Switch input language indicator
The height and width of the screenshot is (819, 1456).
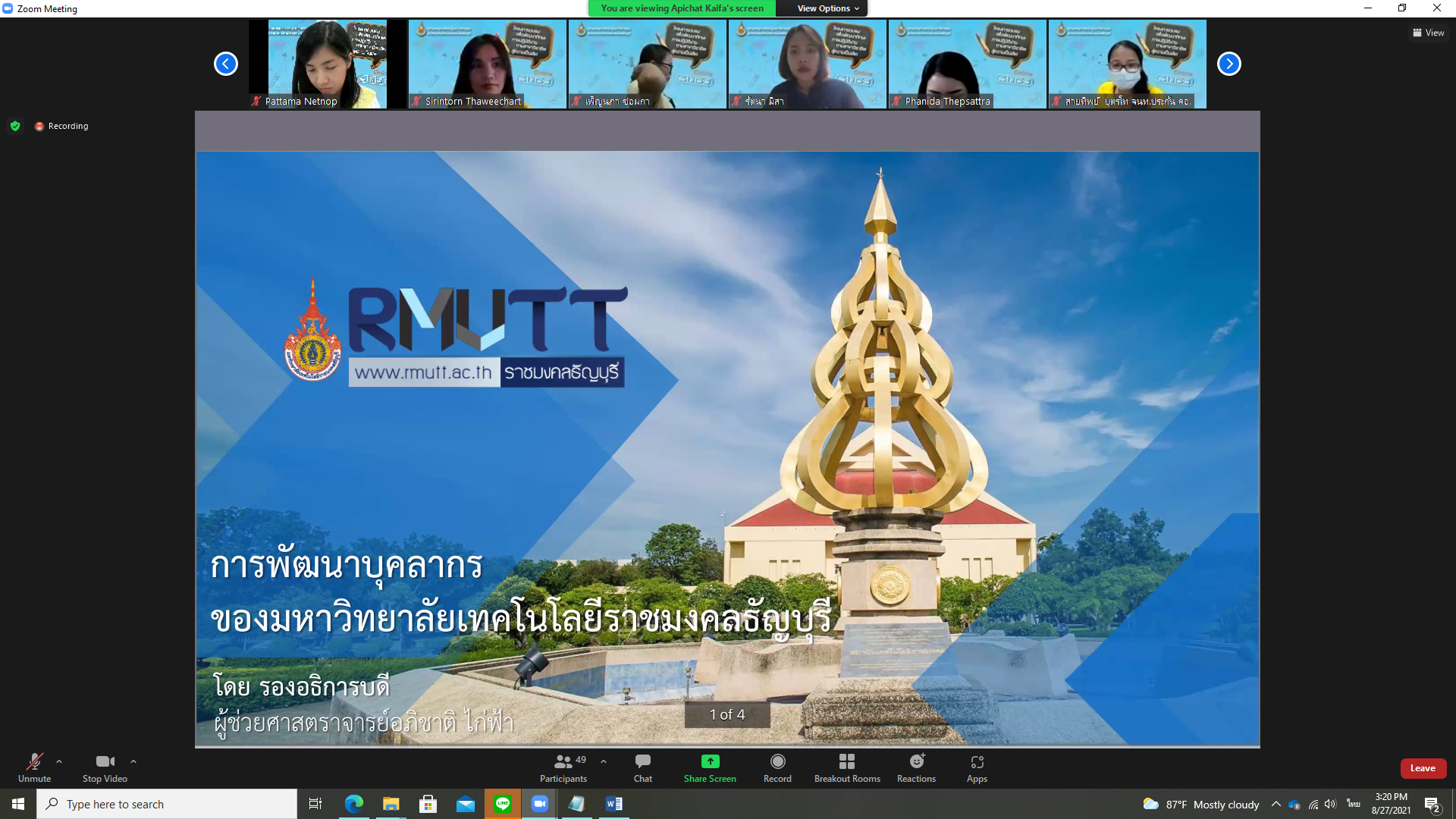(1353, 804)
